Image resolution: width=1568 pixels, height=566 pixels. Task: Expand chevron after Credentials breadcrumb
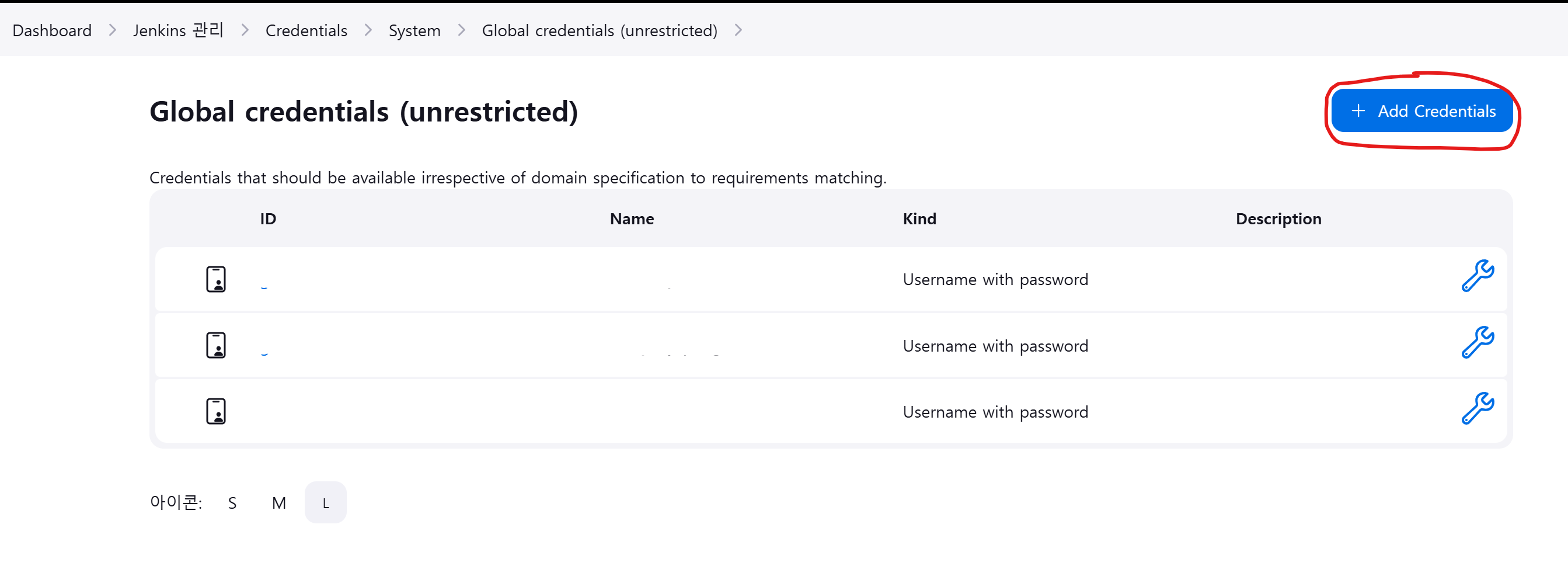coord(368,30)
